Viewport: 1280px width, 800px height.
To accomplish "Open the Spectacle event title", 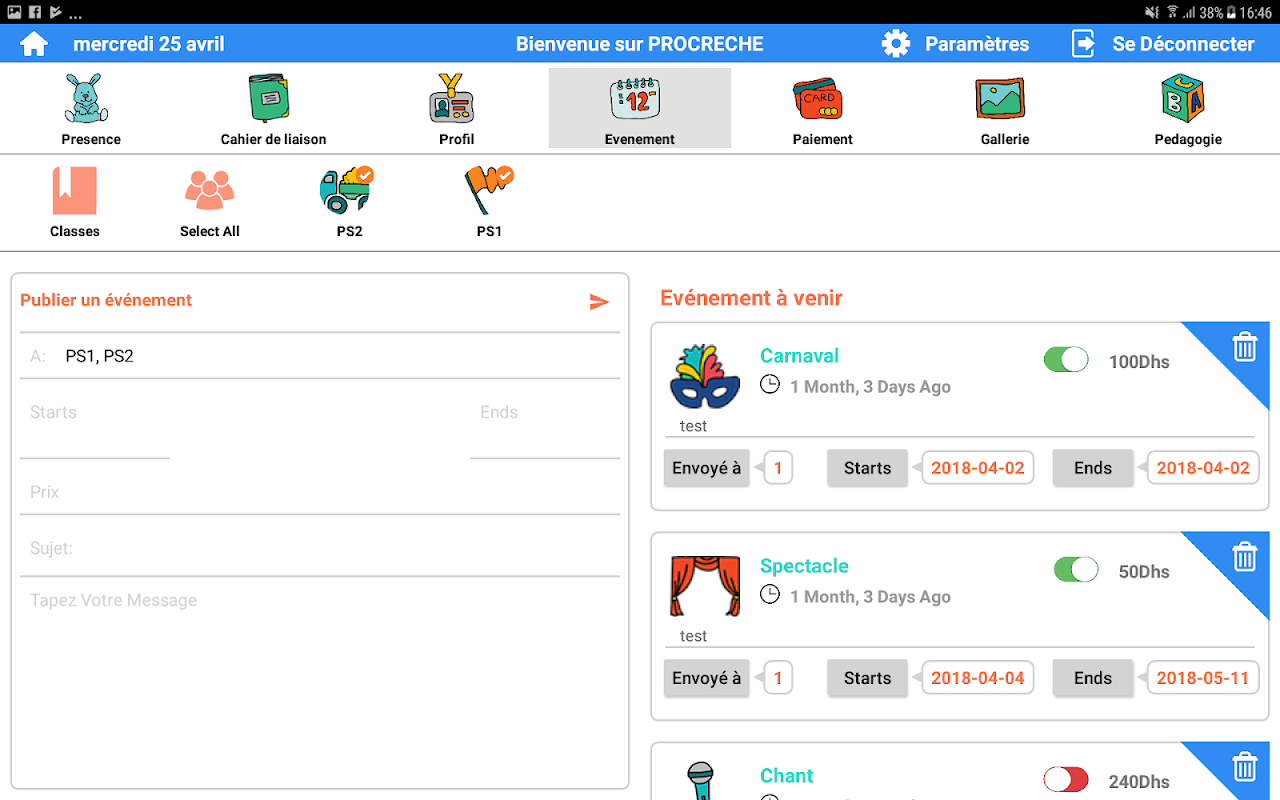I will [804, 566].
